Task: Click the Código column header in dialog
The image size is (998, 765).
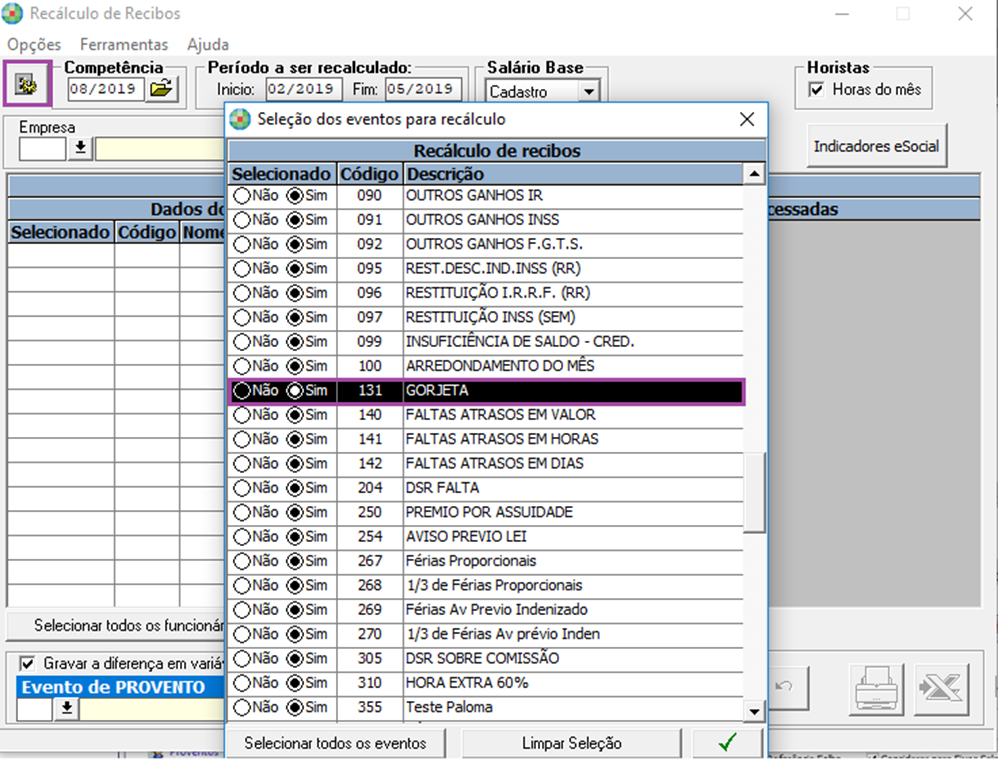Action: tap(369, 174)
